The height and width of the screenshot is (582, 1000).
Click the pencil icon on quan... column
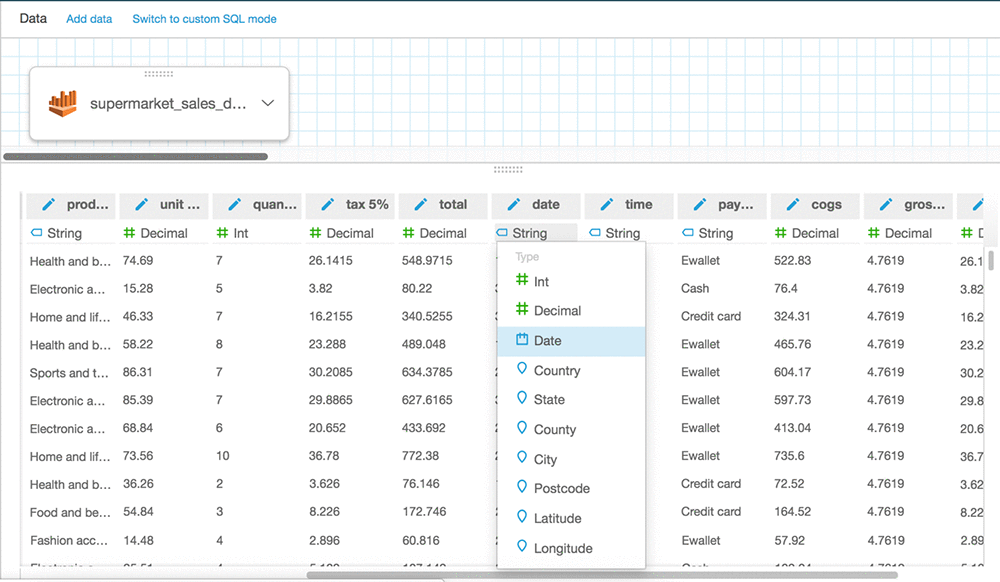tap(235, 205)
